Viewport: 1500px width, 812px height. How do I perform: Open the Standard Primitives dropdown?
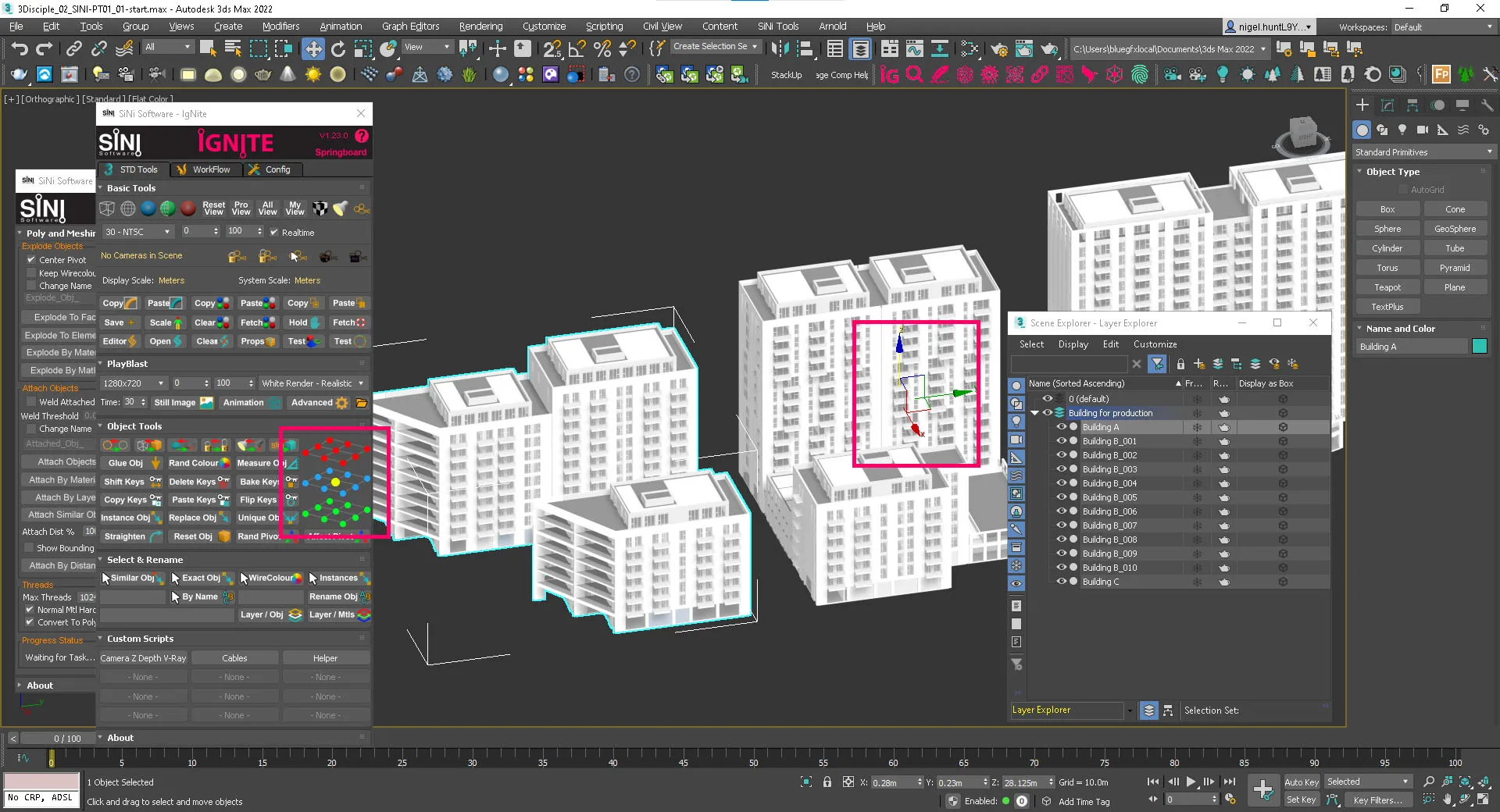(x=1423, y=152)
